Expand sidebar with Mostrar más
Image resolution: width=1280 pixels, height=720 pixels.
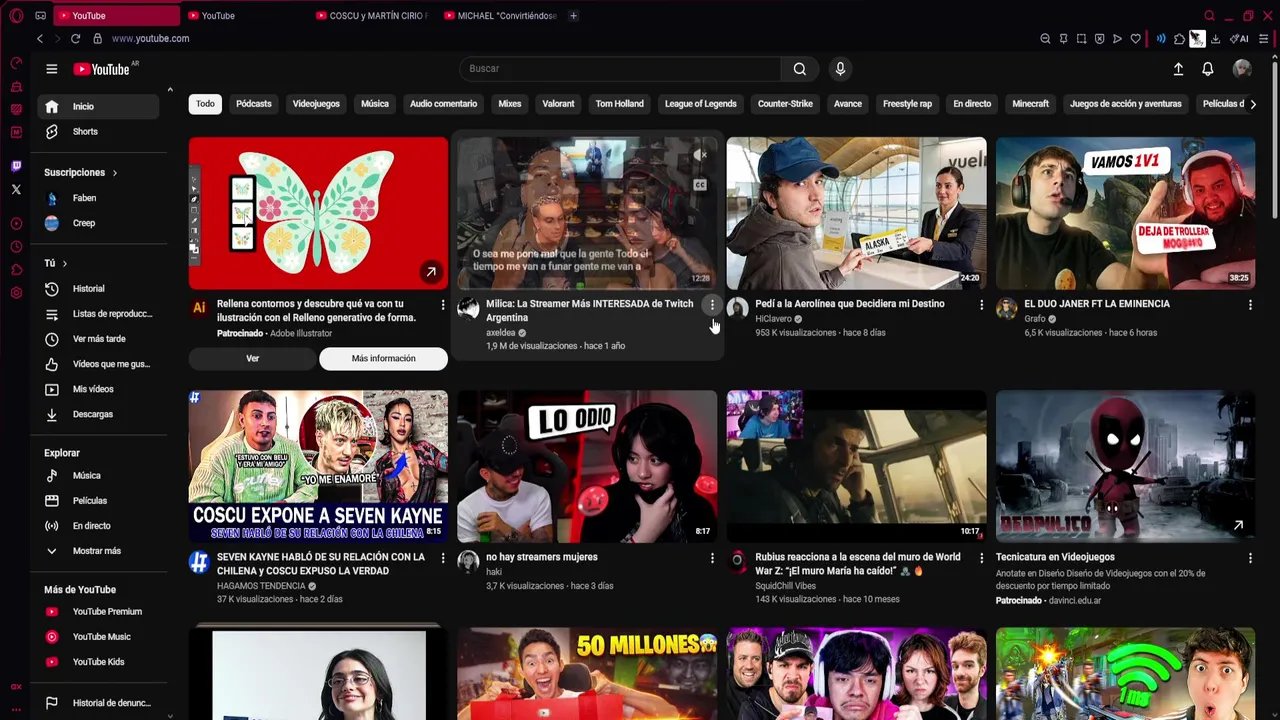[x=96, y=551]
